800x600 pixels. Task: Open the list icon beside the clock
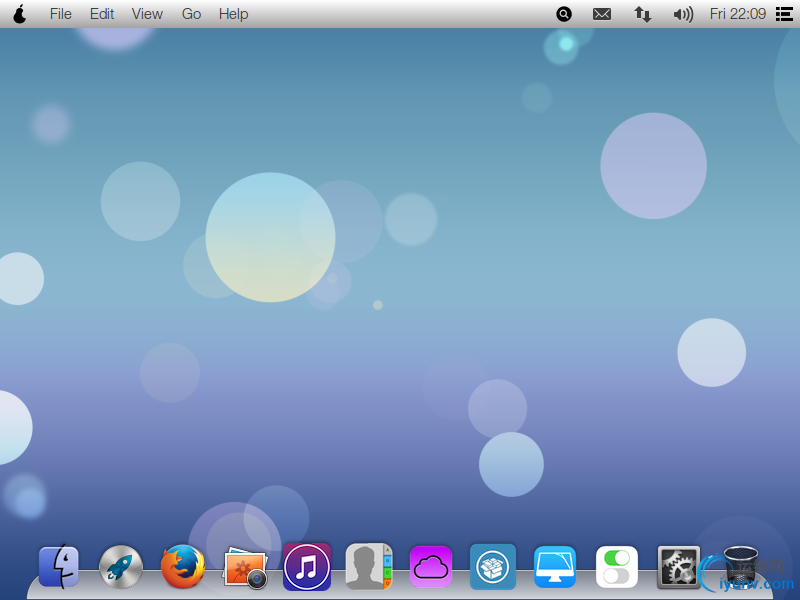click(x=784, y=14)
